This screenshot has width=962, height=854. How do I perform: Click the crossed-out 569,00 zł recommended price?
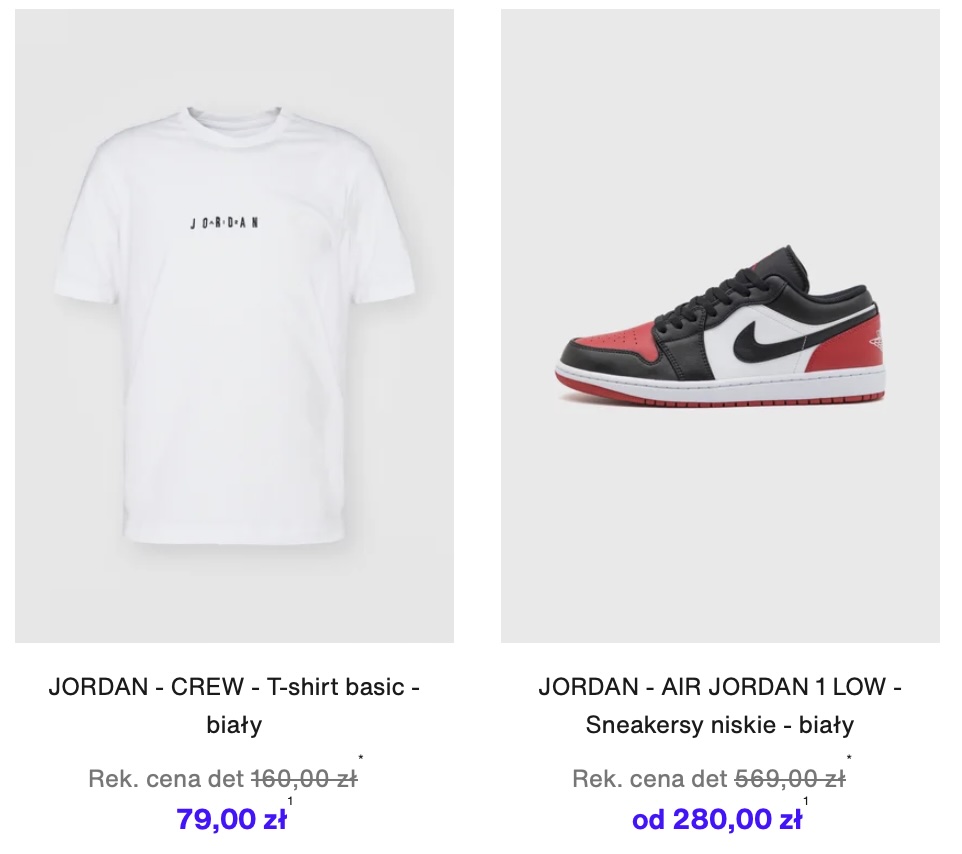790,779
